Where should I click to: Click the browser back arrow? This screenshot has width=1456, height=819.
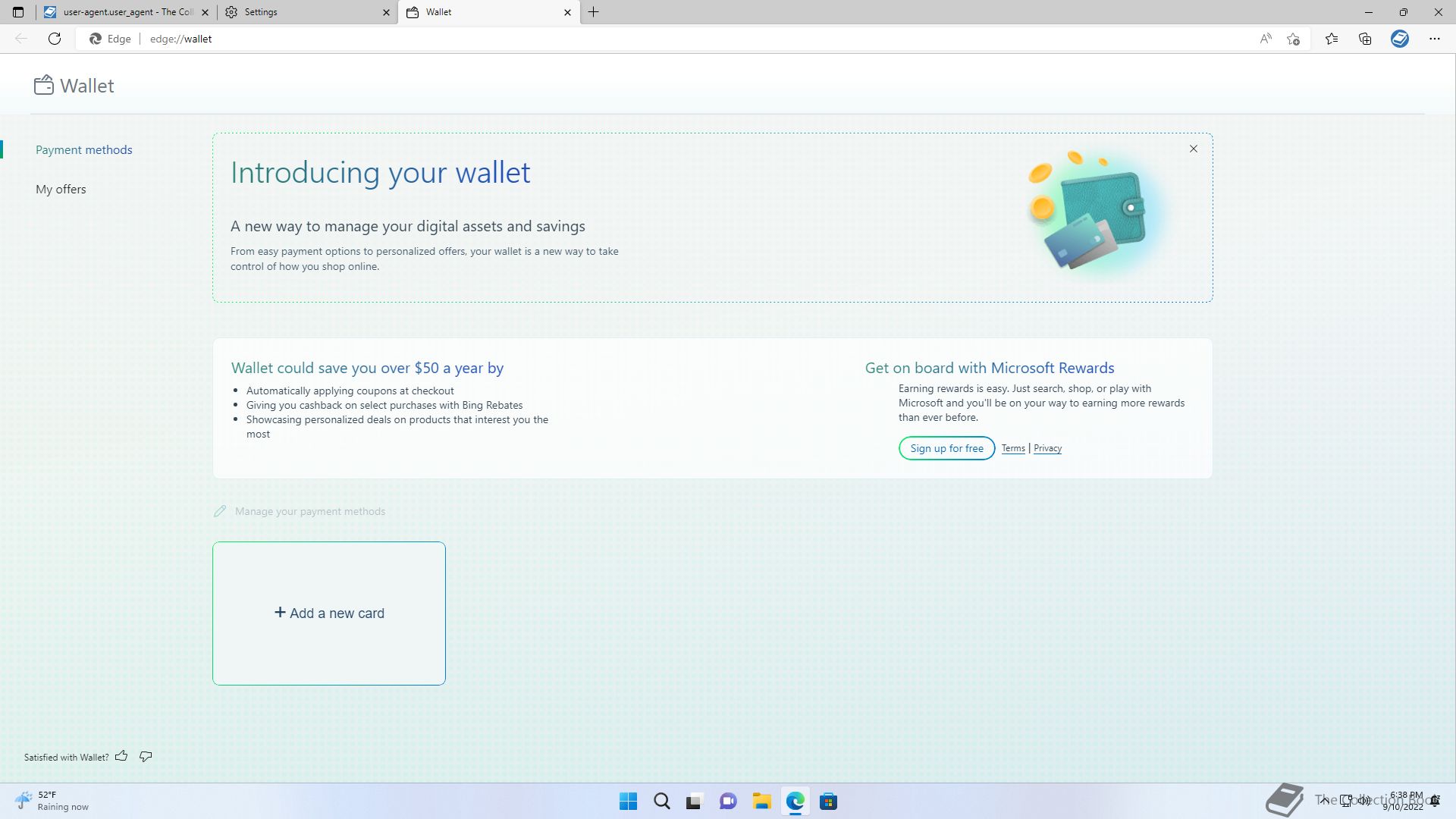[21, 39]
